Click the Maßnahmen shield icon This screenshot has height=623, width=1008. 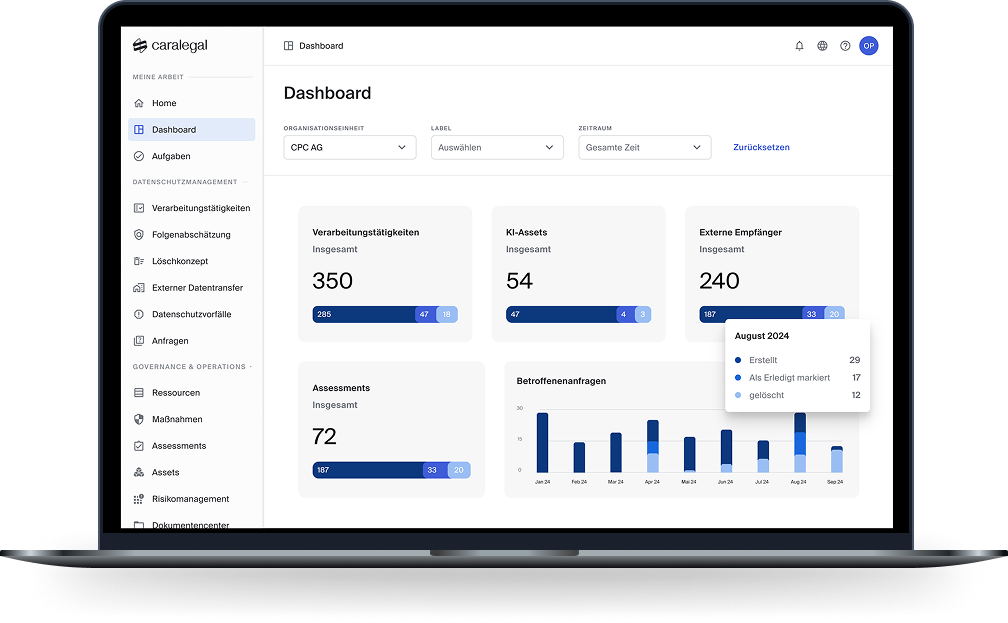139,419
